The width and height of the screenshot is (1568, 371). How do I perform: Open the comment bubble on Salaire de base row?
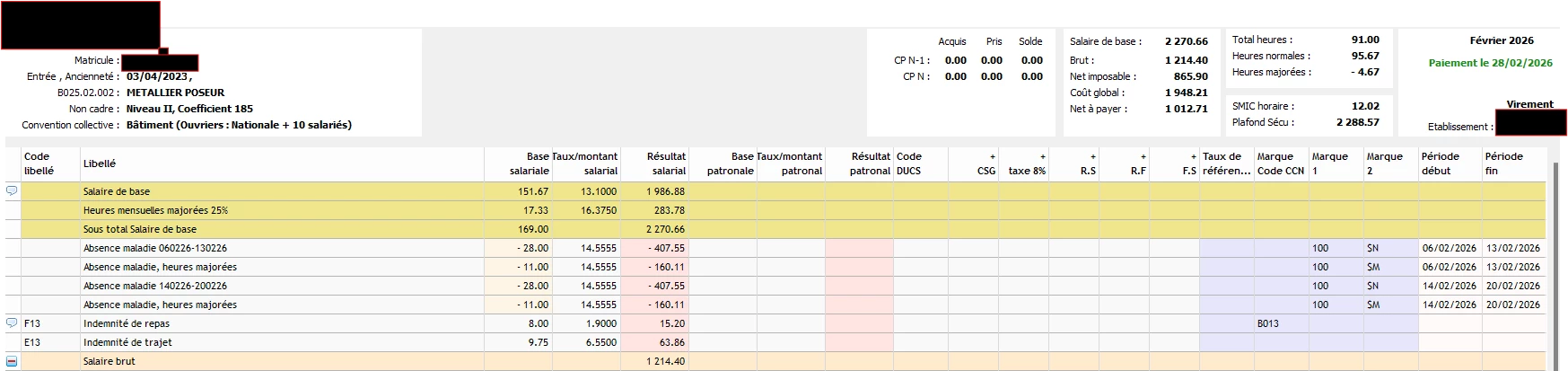coord(12,191)
